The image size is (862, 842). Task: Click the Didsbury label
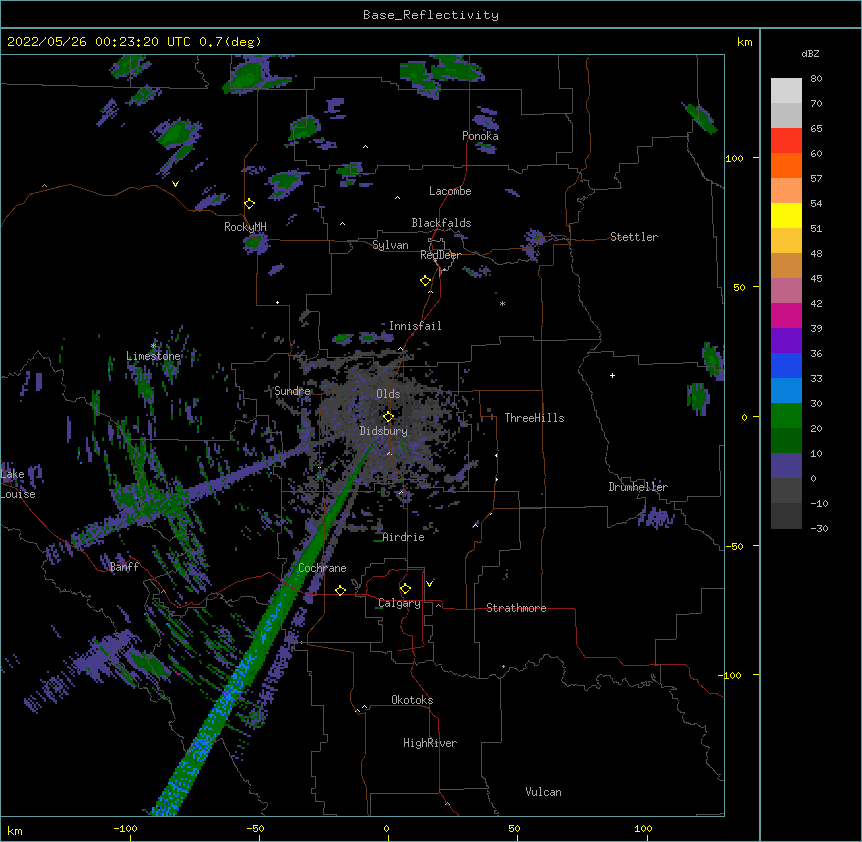[383, 431]
